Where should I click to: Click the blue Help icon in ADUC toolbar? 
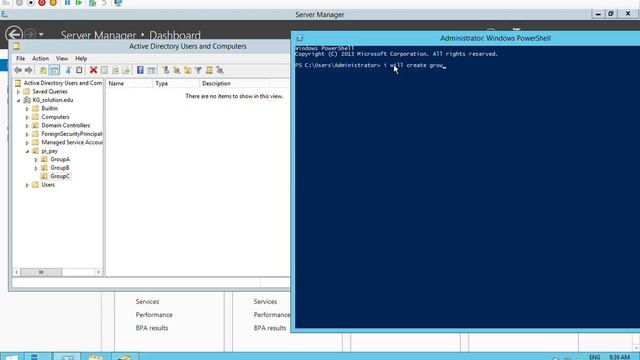click(140, 70)
